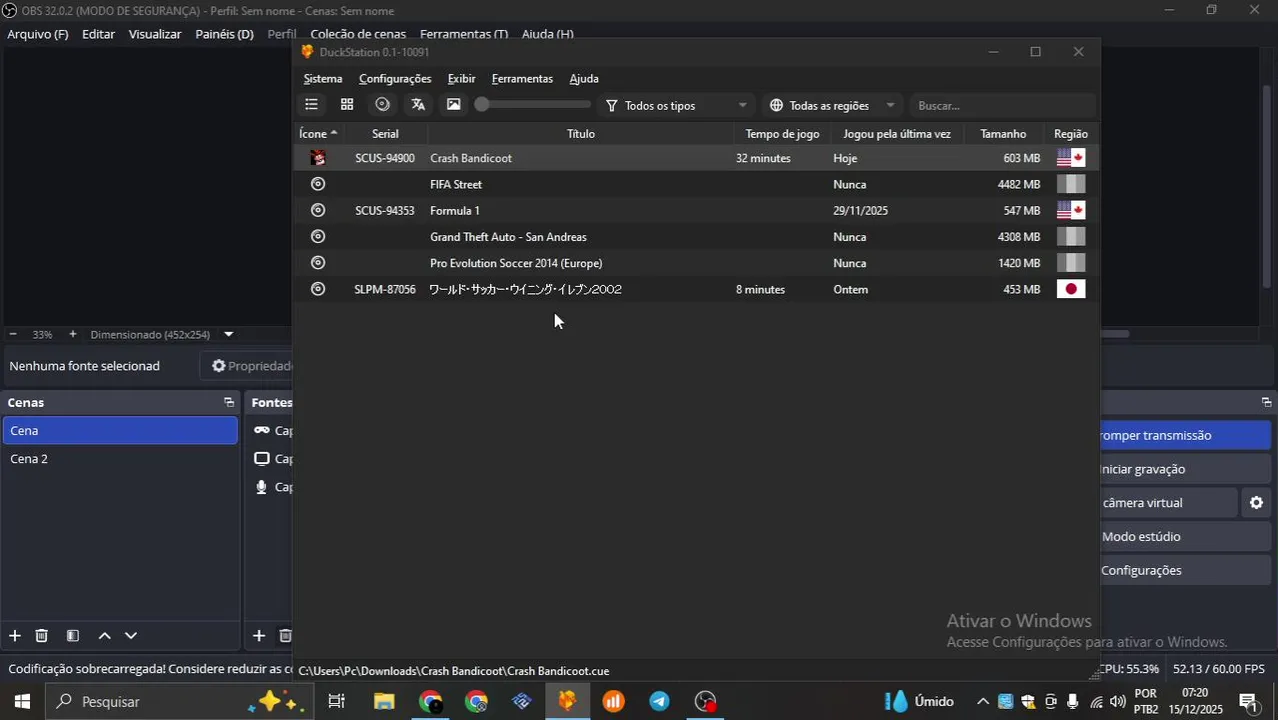1278x720 pixels.
Task: Open Telegram from the taskbar
Action: coord(660,701)
